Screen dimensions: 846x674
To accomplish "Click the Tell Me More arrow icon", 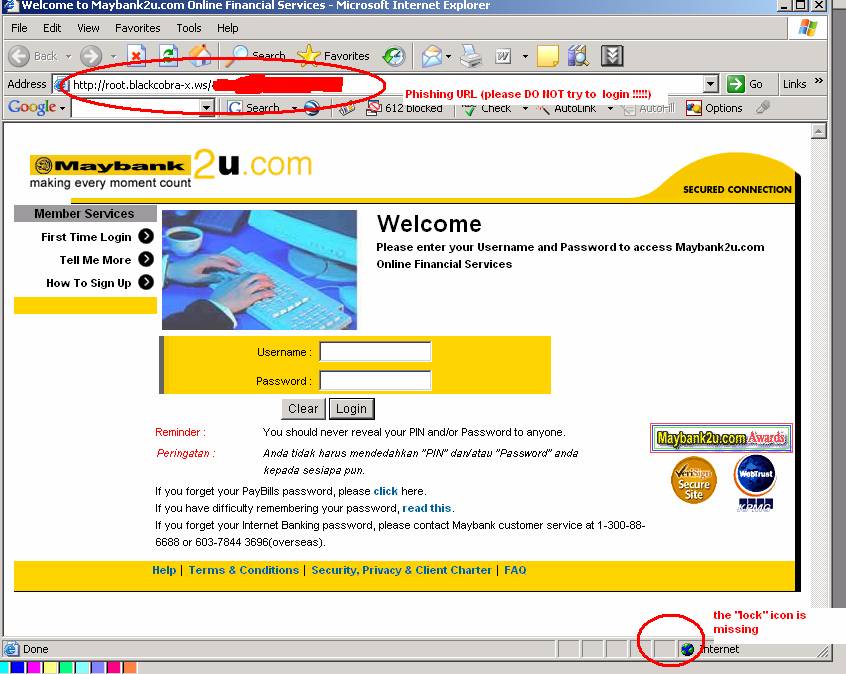I will tap(146, 259).
